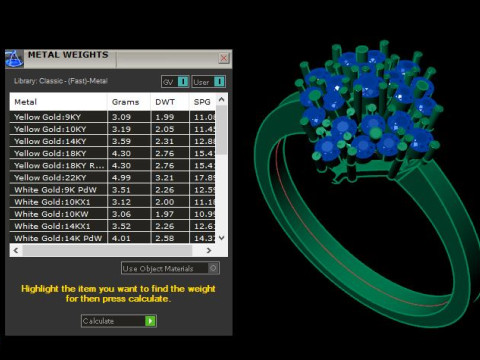Click the yellow highlight instruction text

click(x=118, y=293)
